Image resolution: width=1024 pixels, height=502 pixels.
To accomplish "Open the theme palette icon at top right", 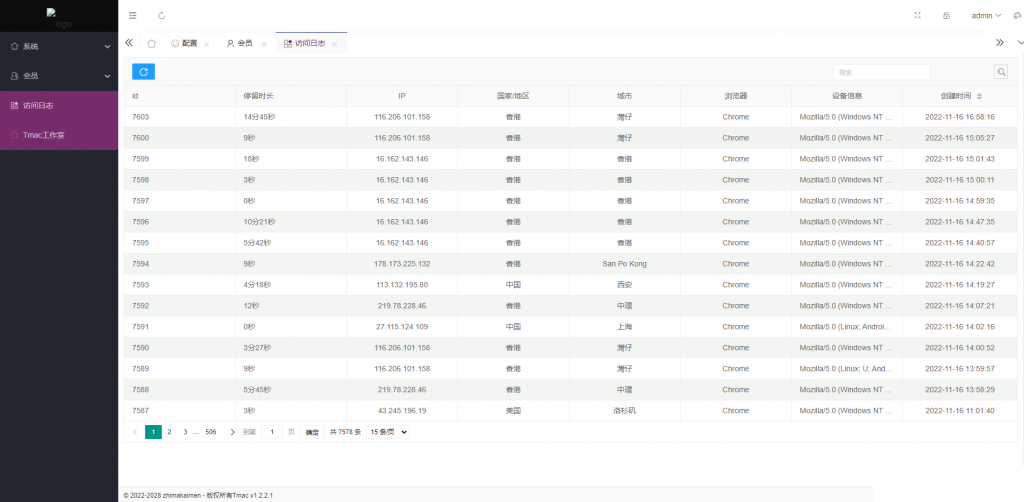I will 1017,16.
